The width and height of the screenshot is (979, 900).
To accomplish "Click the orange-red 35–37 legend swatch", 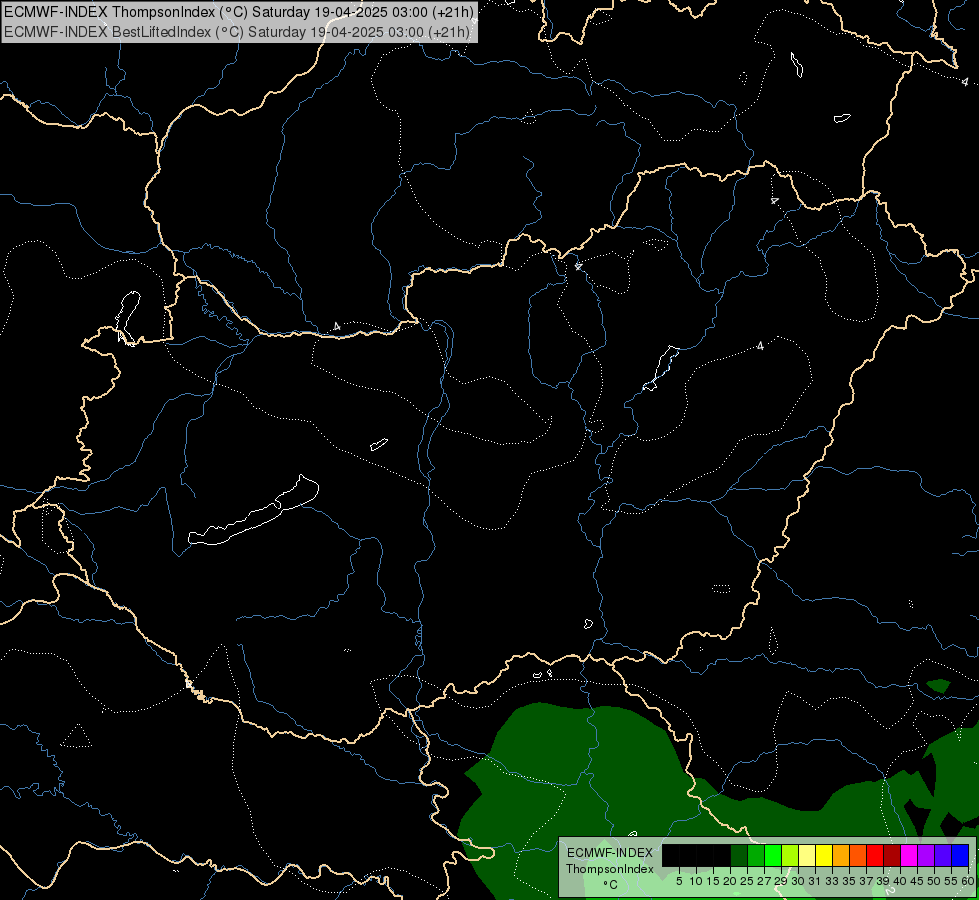I will (x=858, y=855).
